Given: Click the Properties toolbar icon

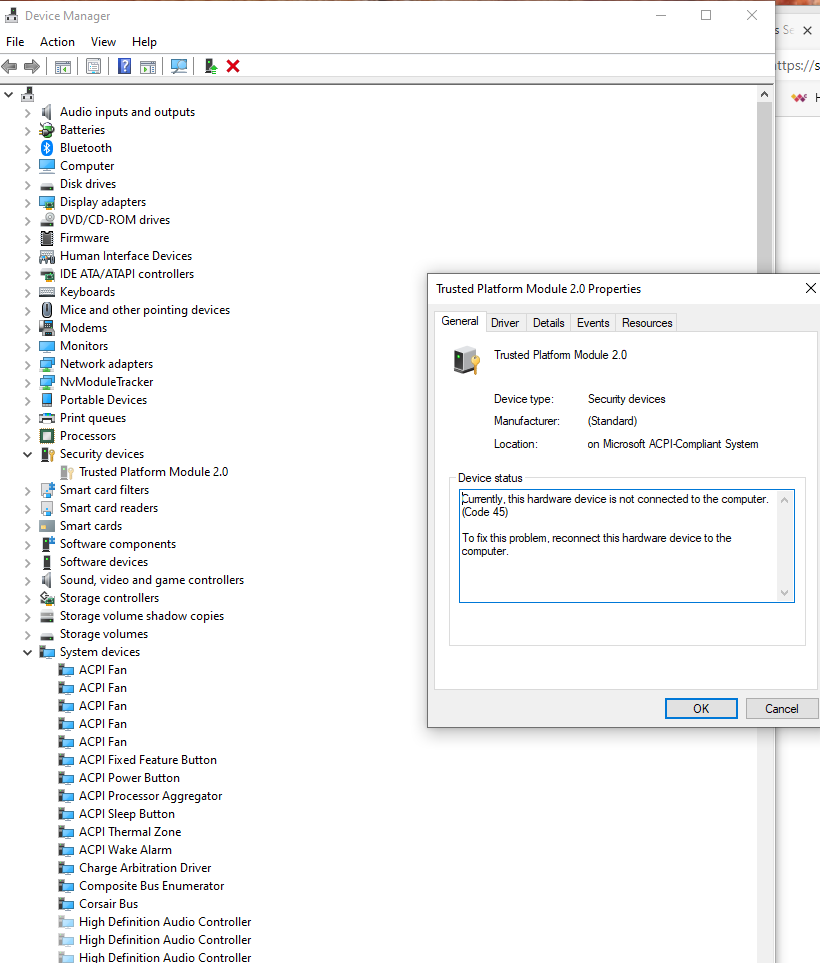Looking at the screenshot, I should coord(93,66).
